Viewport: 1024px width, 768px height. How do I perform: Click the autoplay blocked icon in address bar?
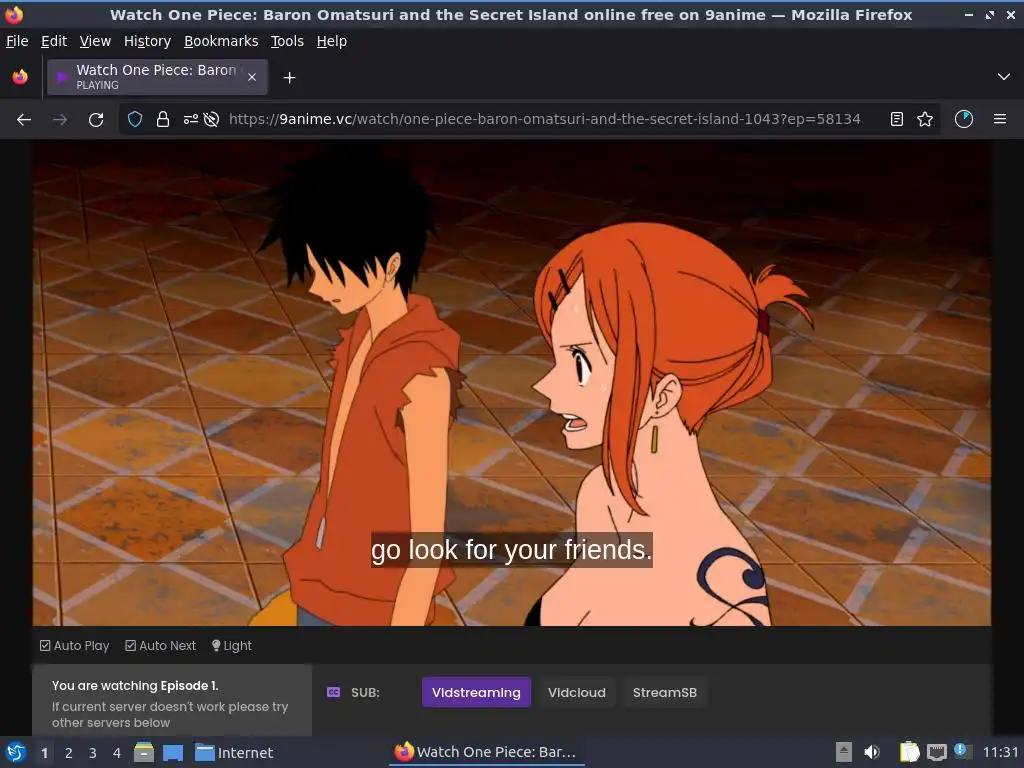tap(211, 120)
